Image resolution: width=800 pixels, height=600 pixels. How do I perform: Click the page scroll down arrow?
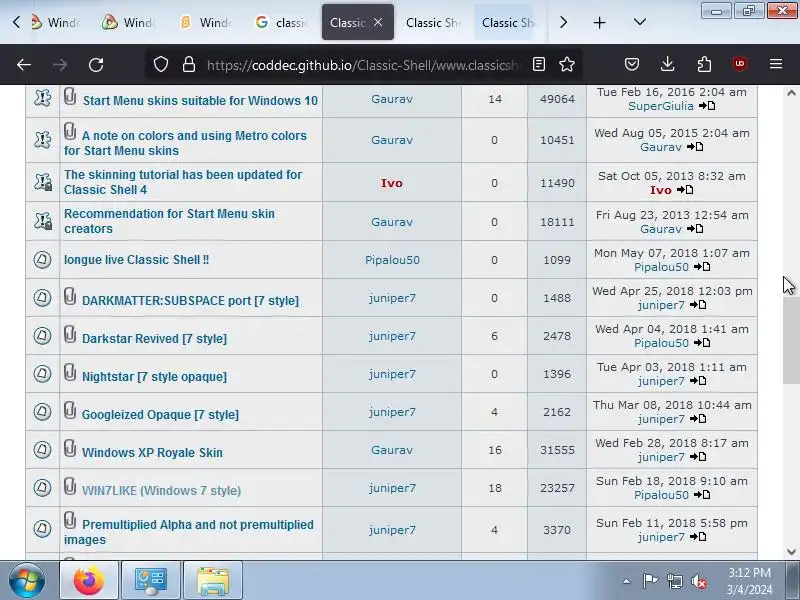791,552
